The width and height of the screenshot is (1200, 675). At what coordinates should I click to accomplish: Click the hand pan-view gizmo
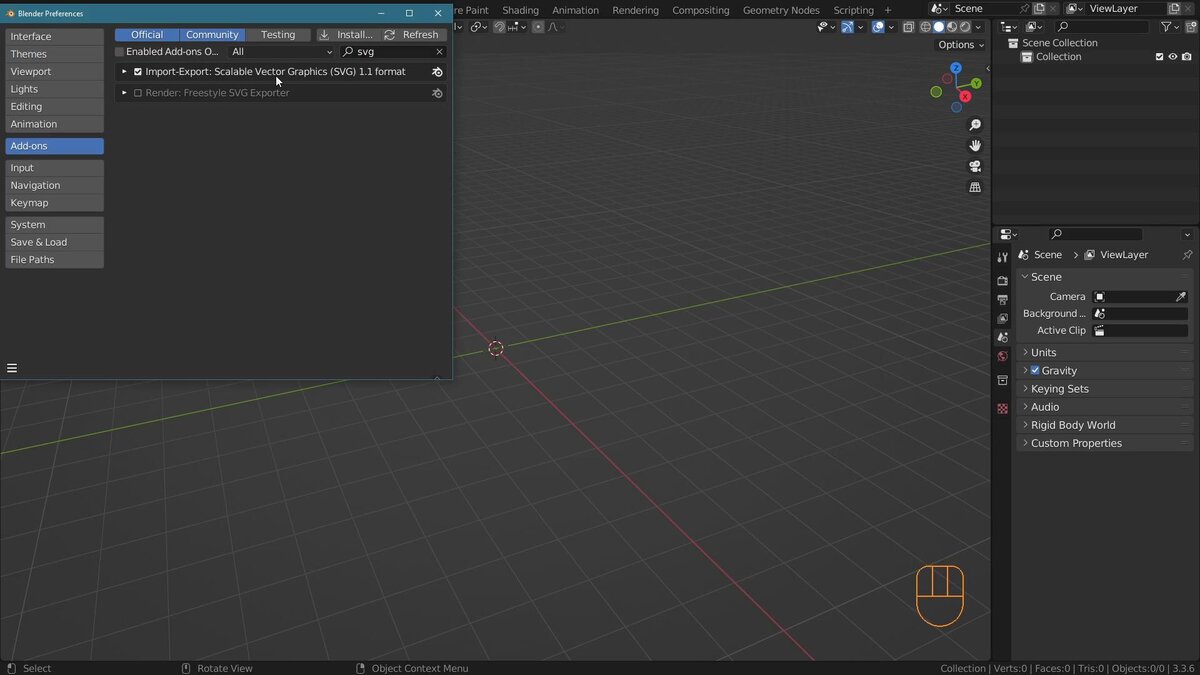click(x=975, y=146)
